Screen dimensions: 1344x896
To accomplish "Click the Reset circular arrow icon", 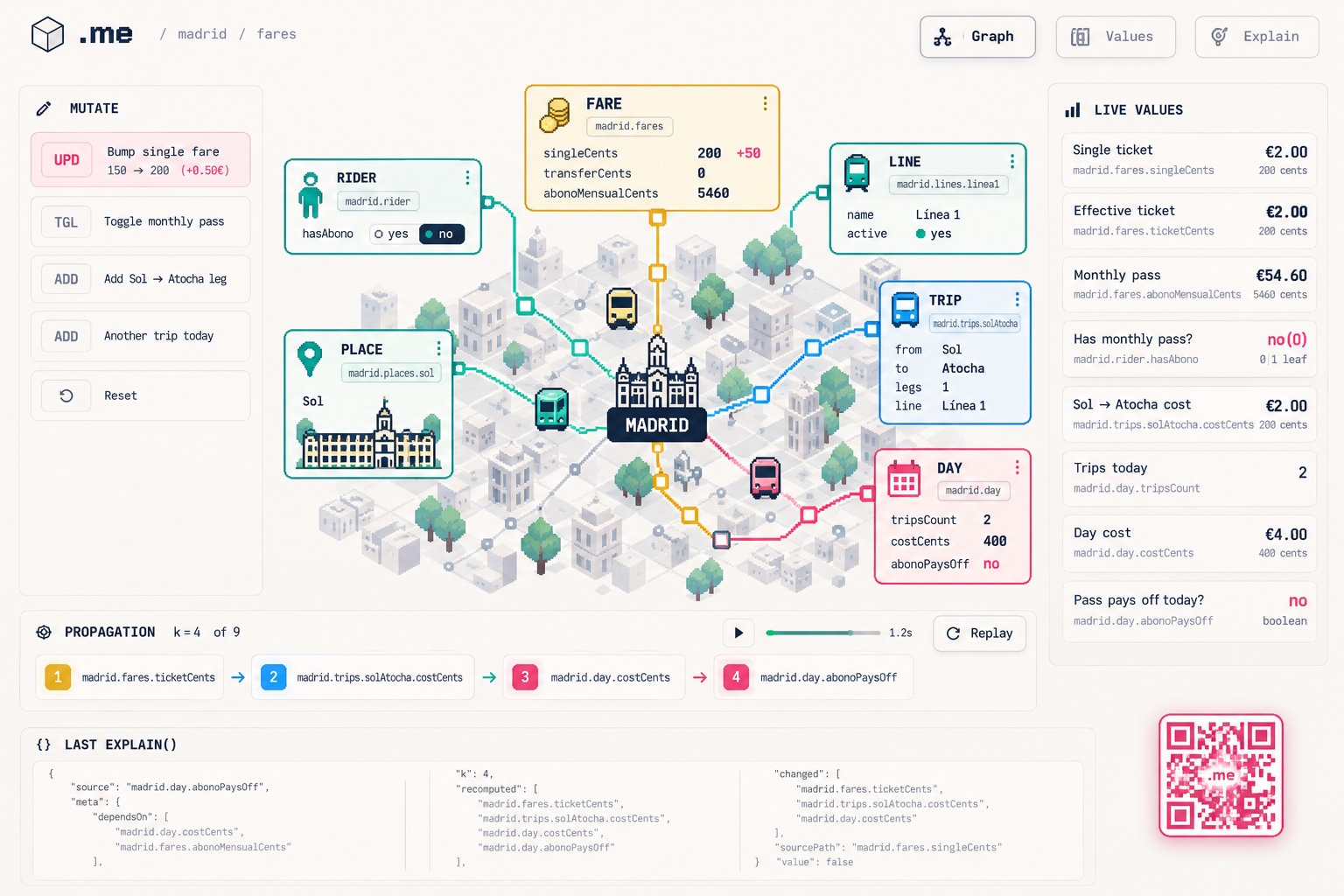I will [66, 395].
